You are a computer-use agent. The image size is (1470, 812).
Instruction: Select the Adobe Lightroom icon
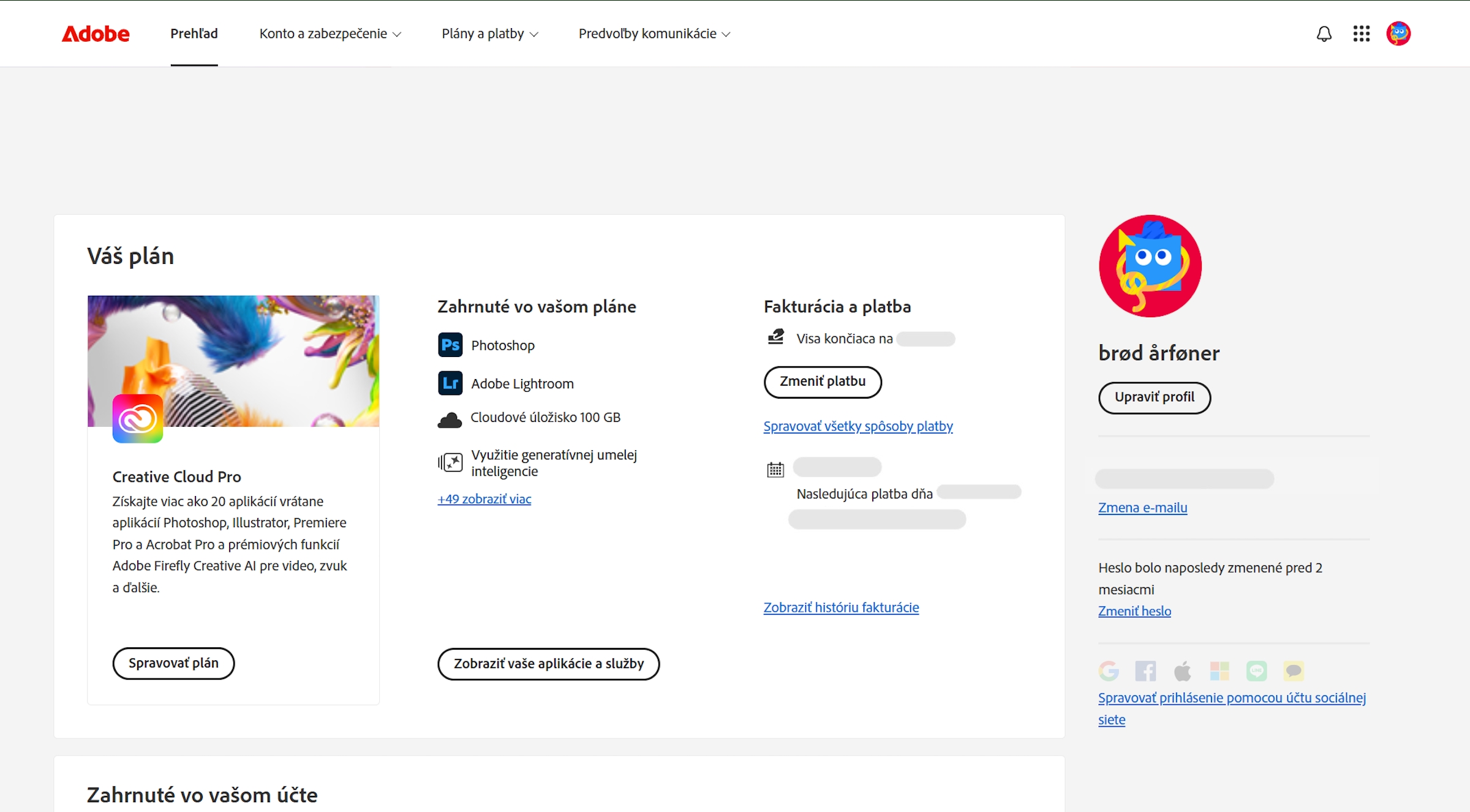click(x=450, y=383)
